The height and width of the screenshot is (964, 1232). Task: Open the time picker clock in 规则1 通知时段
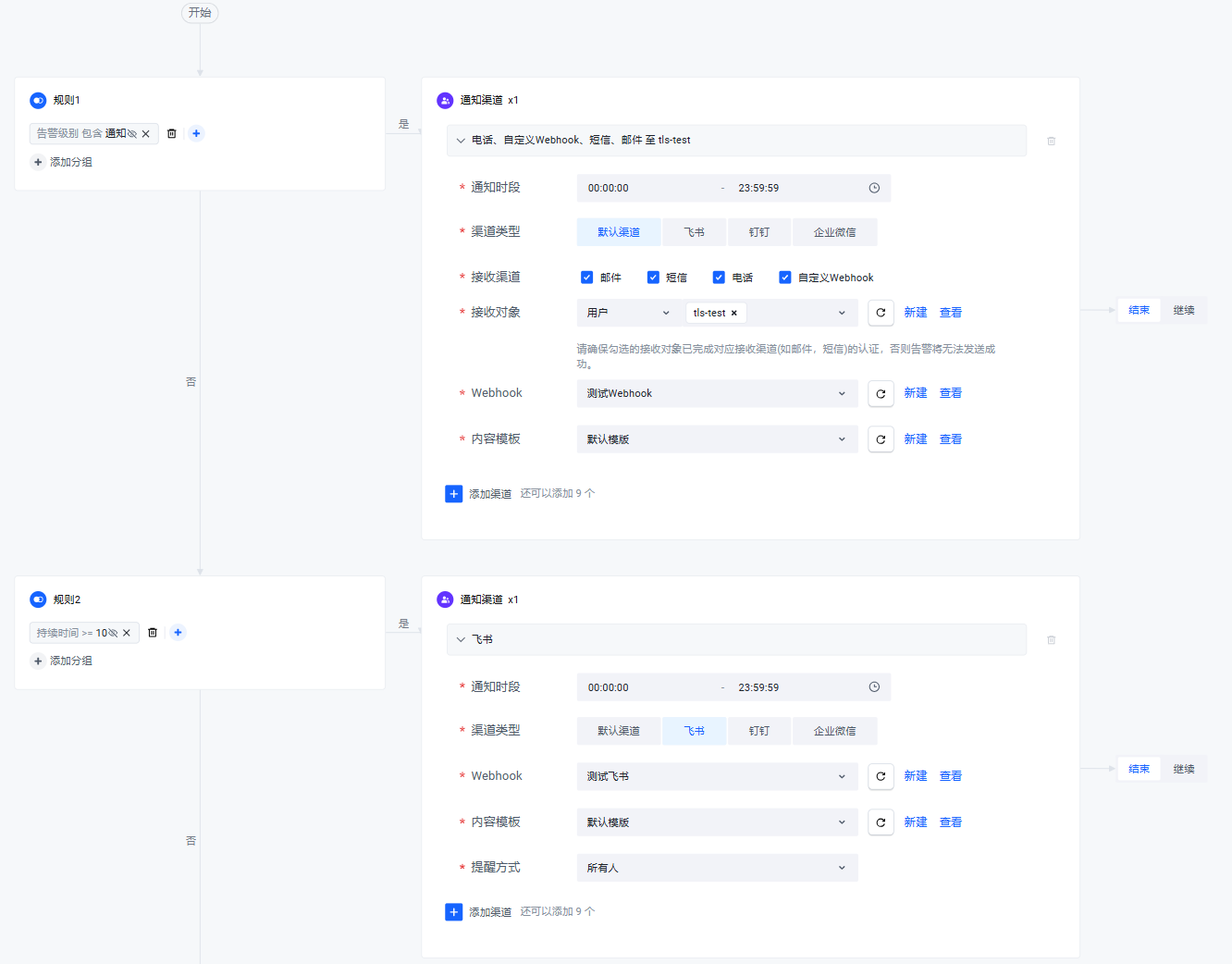pyautogui.click(x=874, y=188)
